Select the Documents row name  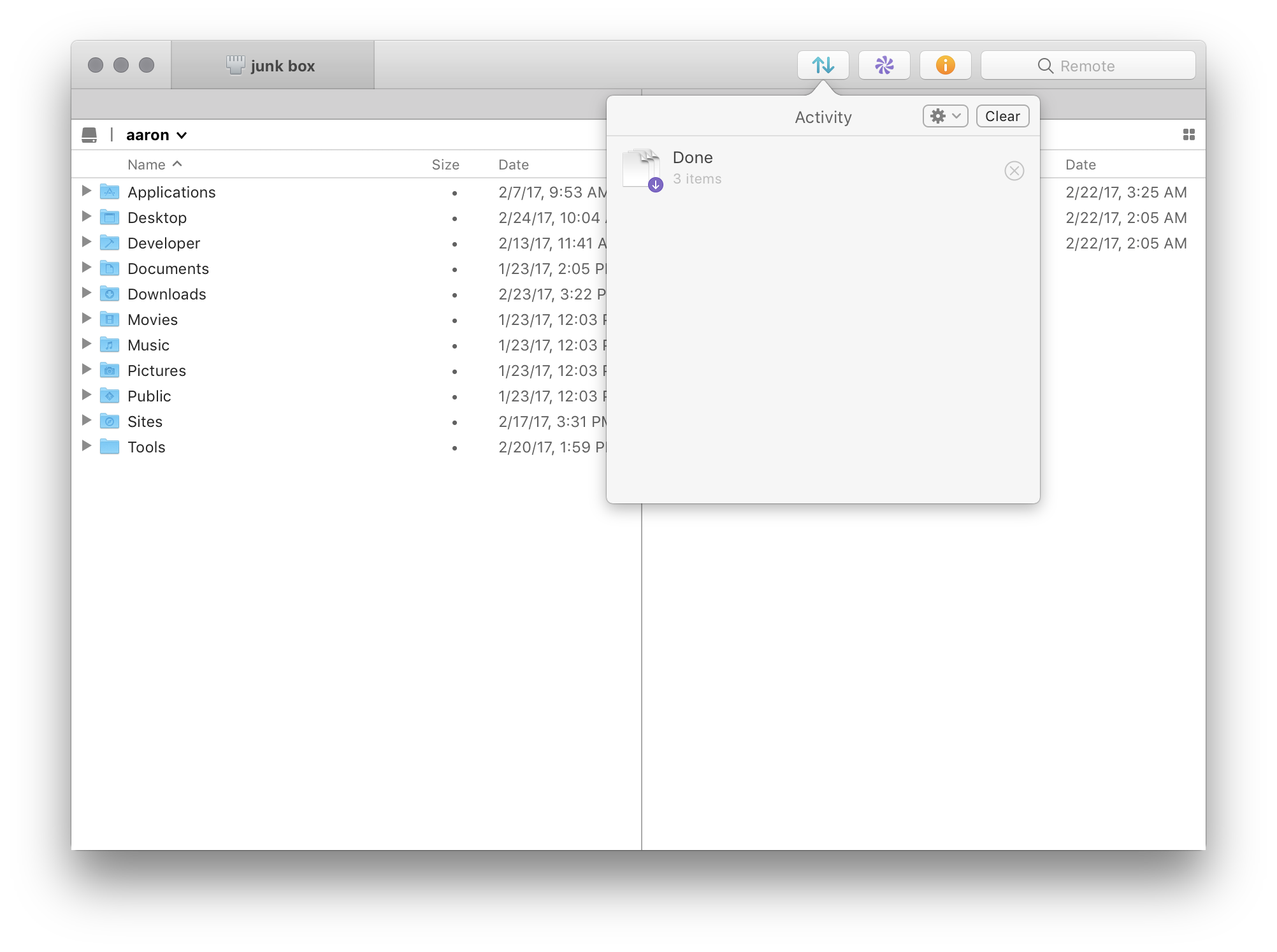point(168,268)
